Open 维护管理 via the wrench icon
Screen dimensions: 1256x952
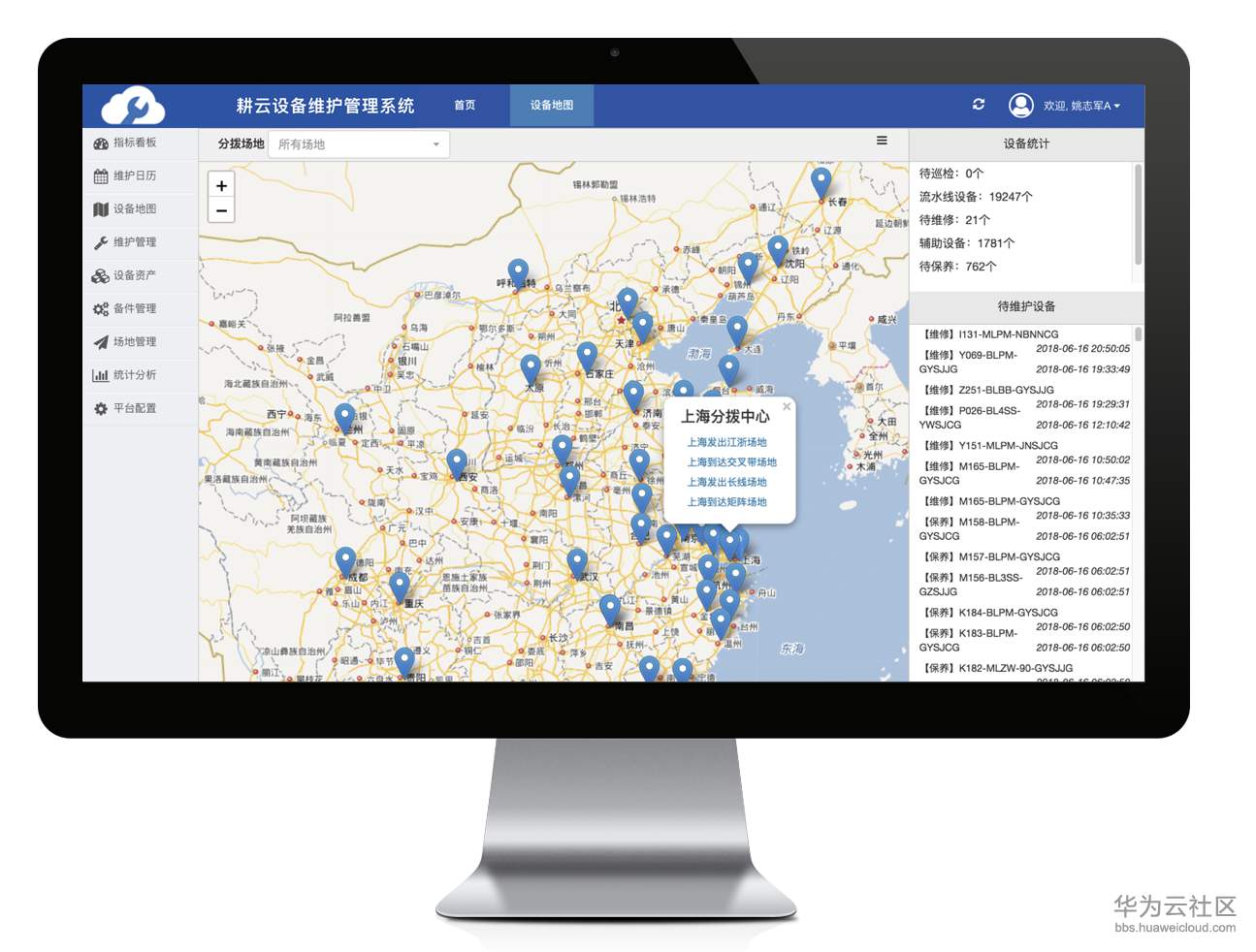click(101, 242)
